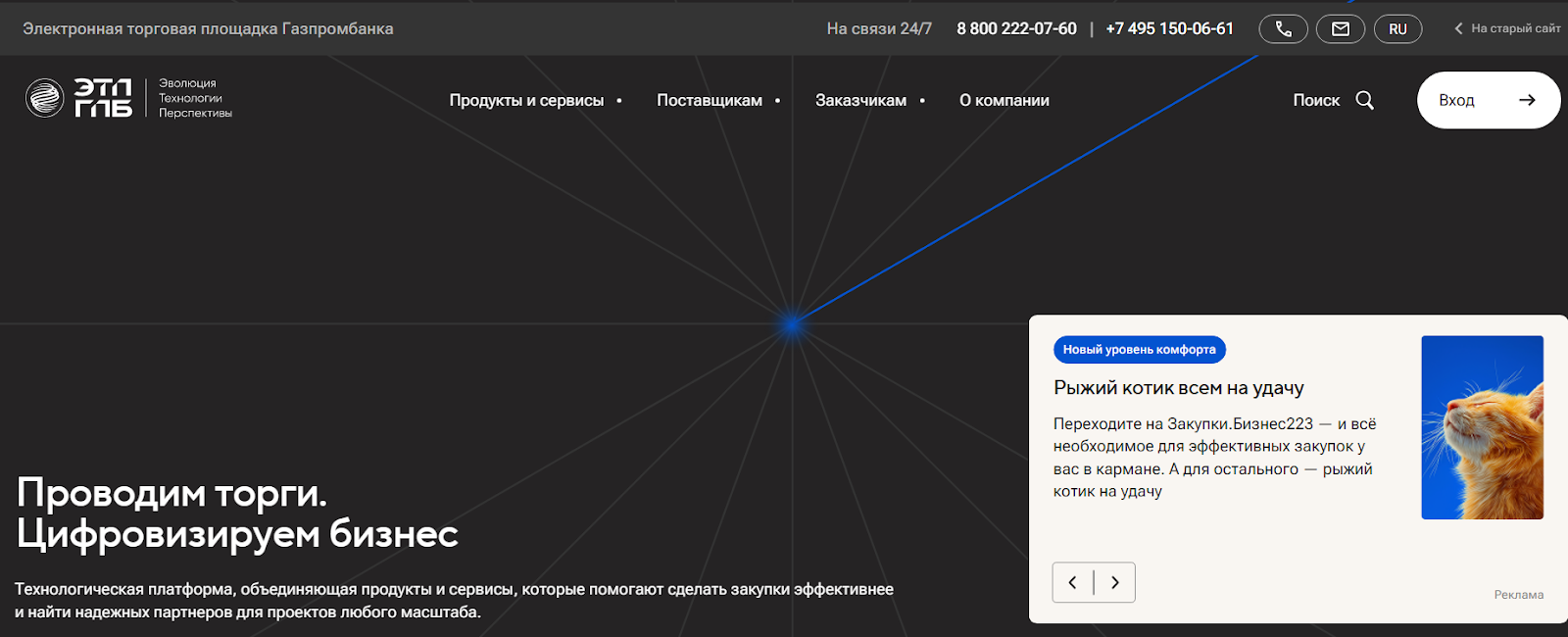Show next ad slide with right arrow
Screen dimensions: 1568x637
[x=1115, y=583]
